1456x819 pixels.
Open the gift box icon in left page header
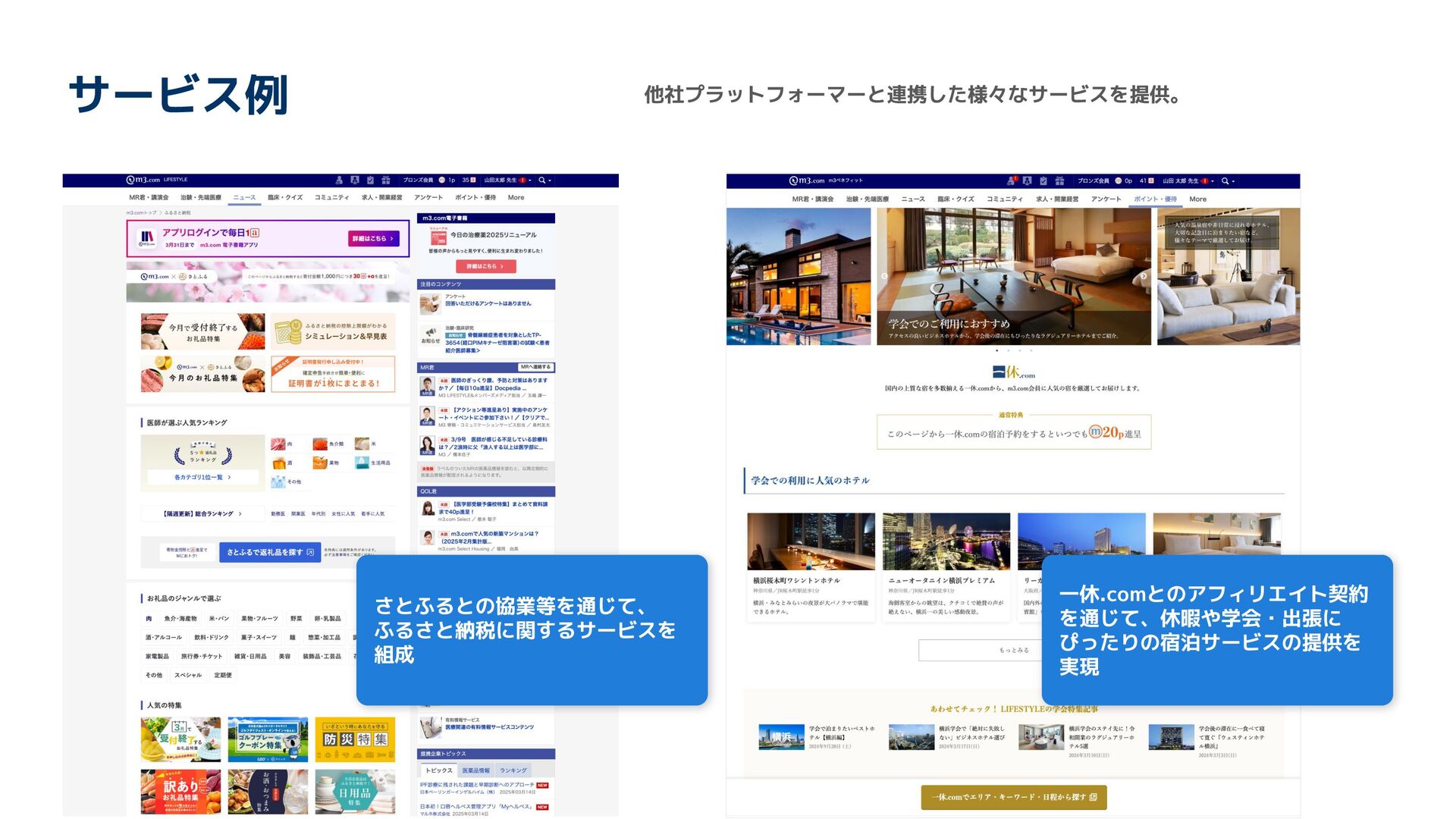coord(386,180)
